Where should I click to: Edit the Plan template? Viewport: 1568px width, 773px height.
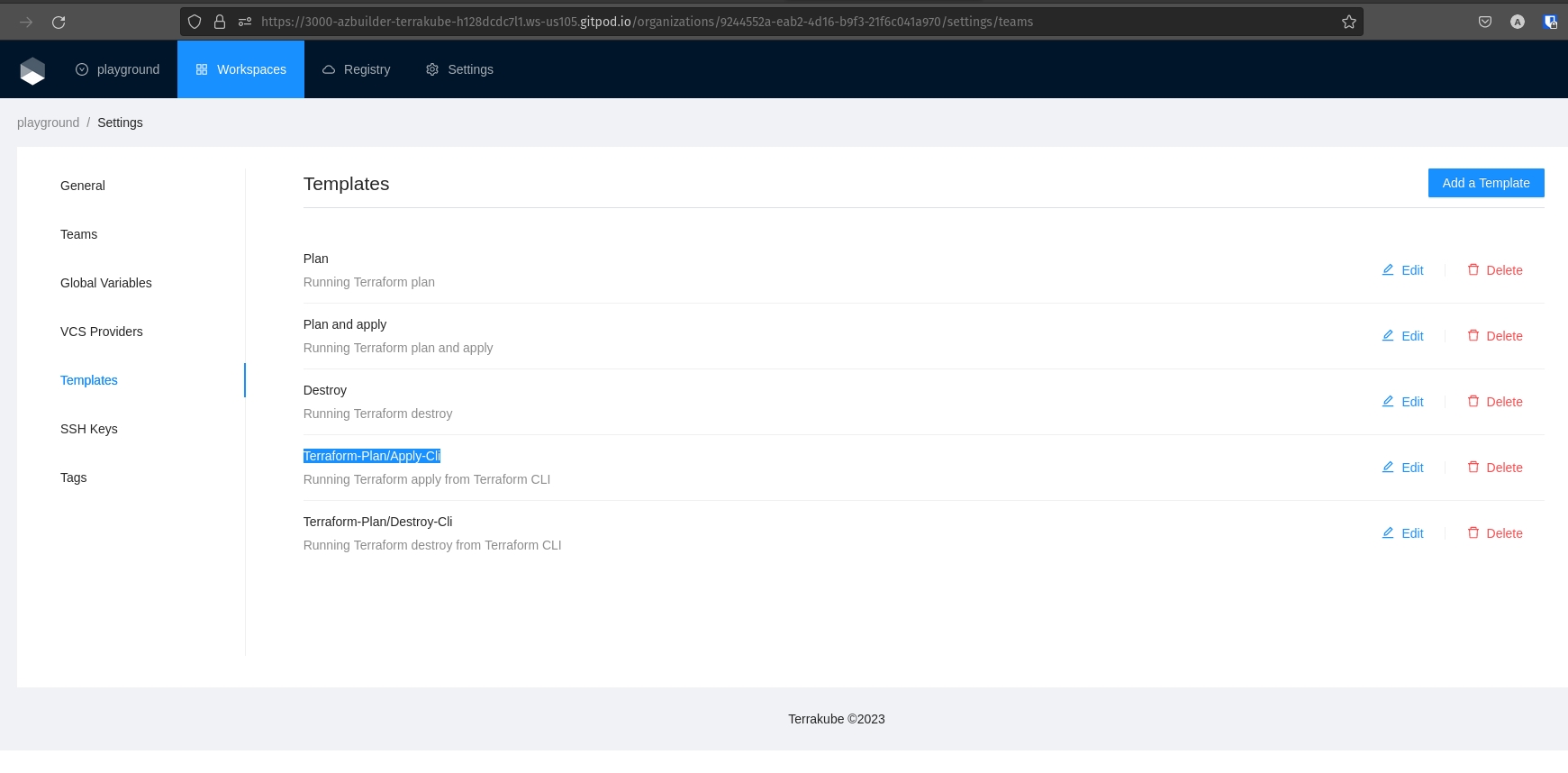point(1402,270)
